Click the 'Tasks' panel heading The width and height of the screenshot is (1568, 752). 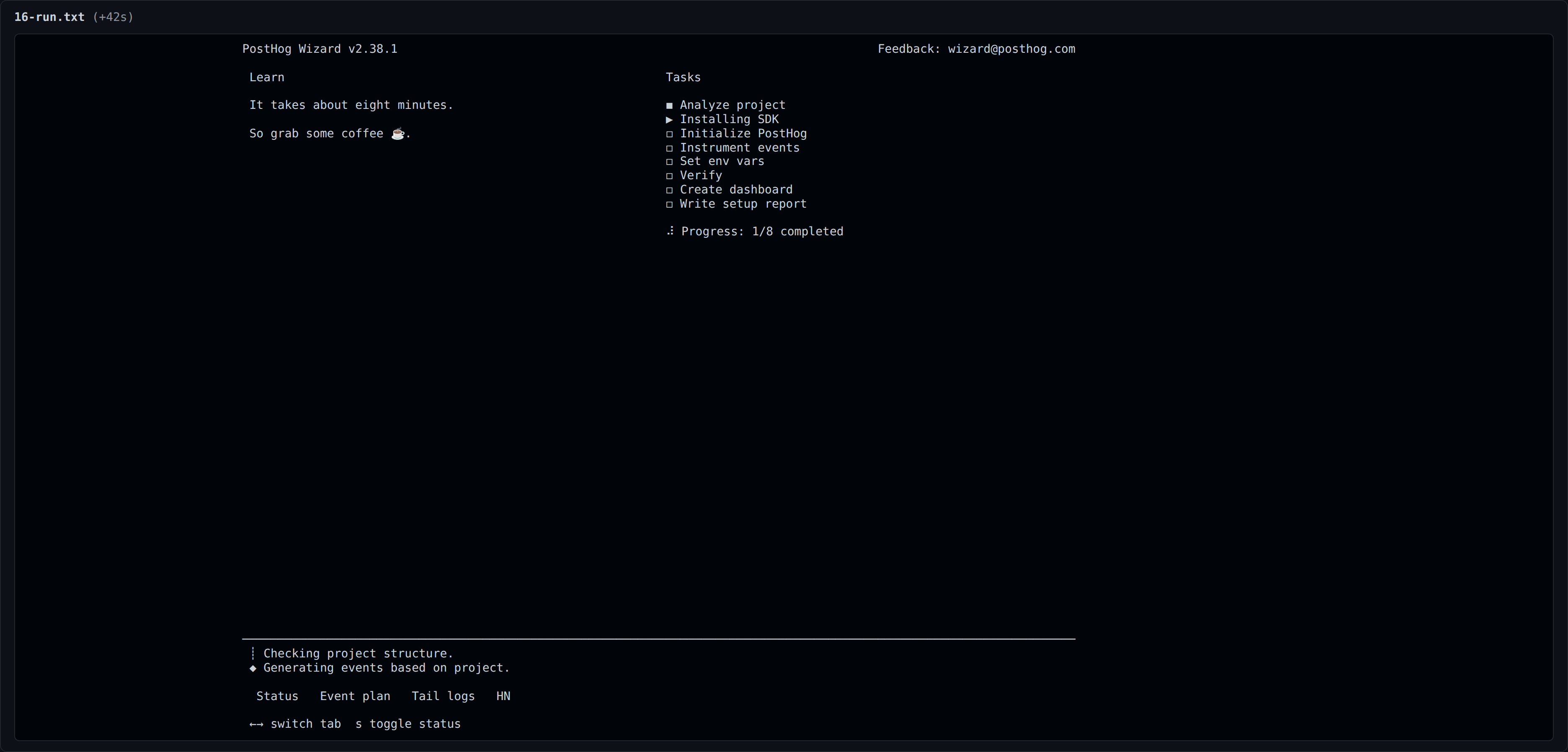[x=683, y=77]
